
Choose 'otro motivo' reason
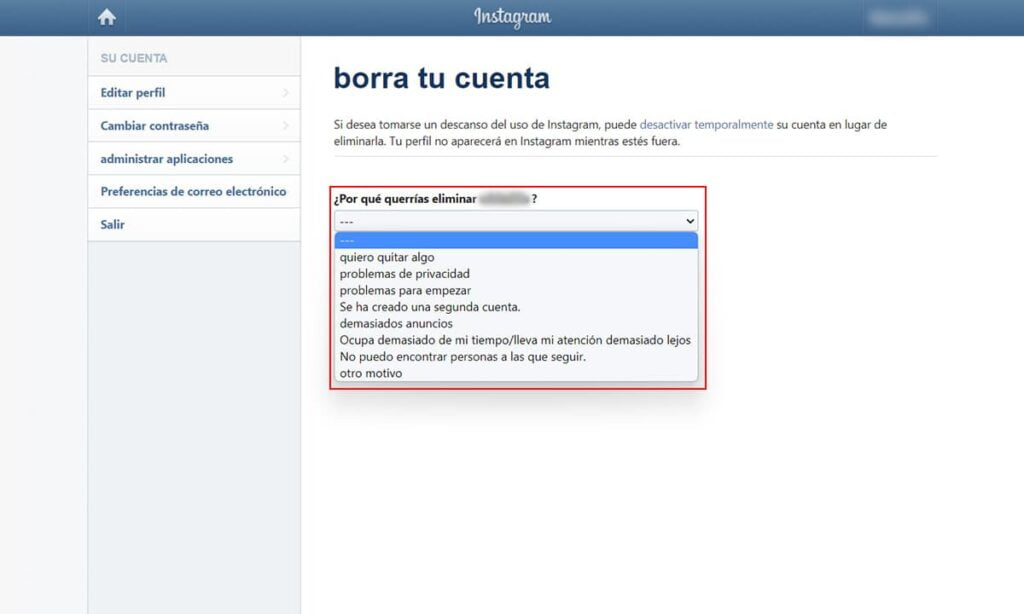tap(516, 374)
